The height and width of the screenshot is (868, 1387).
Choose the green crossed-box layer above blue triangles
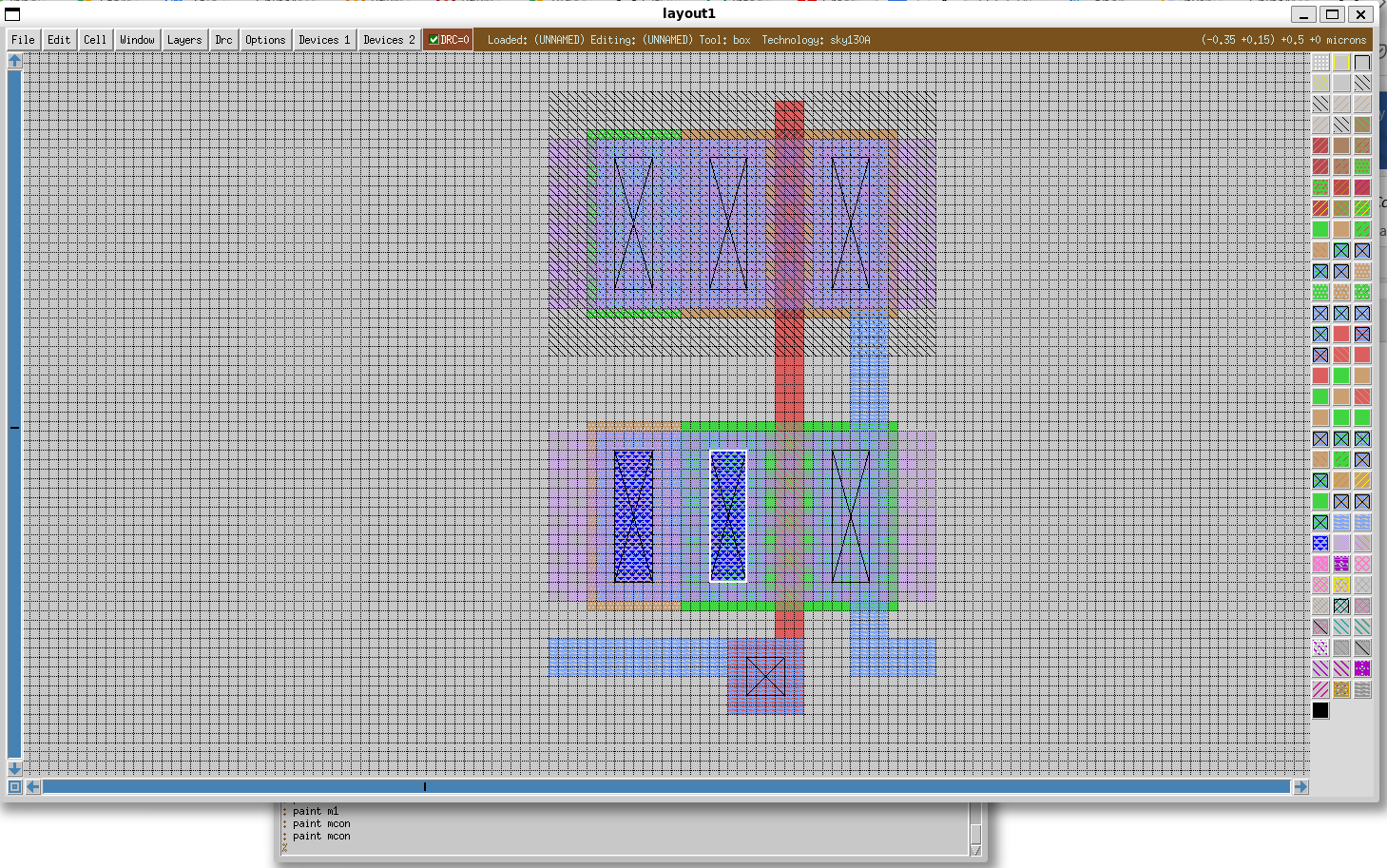tap(1320, 522)
